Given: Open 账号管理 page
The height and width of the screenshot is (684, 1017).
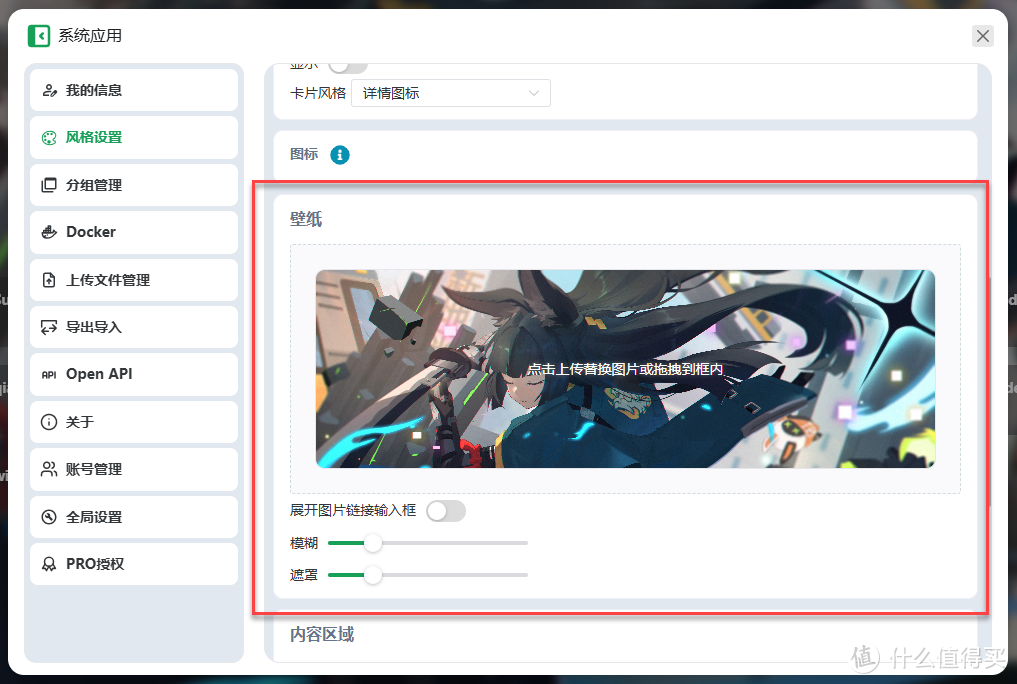Looking at the screenshot, I should [x=134, y=469].
